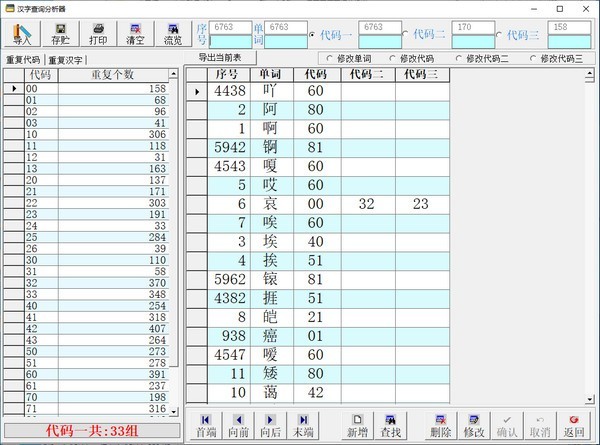This screenshot has height=445, width=600.
Task: Click the 流览 browse toolbar icon
Action: coord(173,34)
